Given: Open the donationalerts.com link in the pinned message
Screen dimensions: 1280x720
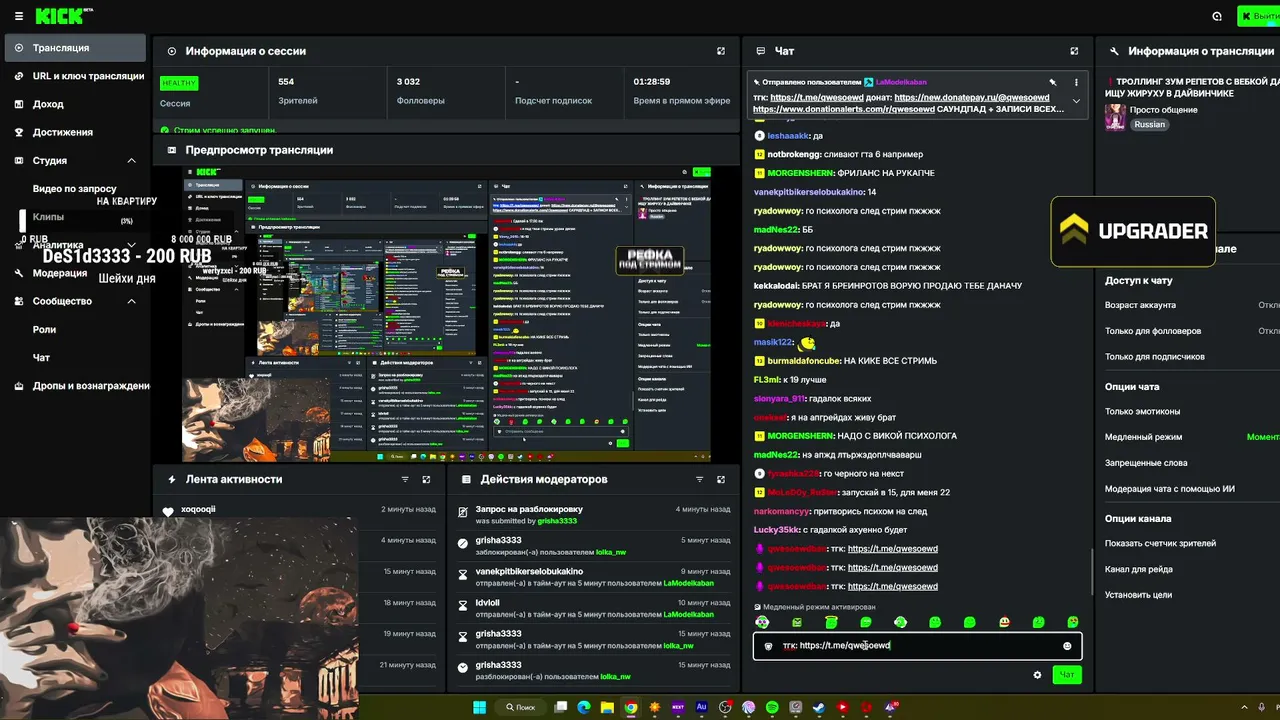Looking at the screenshot, I should [844, 110].
